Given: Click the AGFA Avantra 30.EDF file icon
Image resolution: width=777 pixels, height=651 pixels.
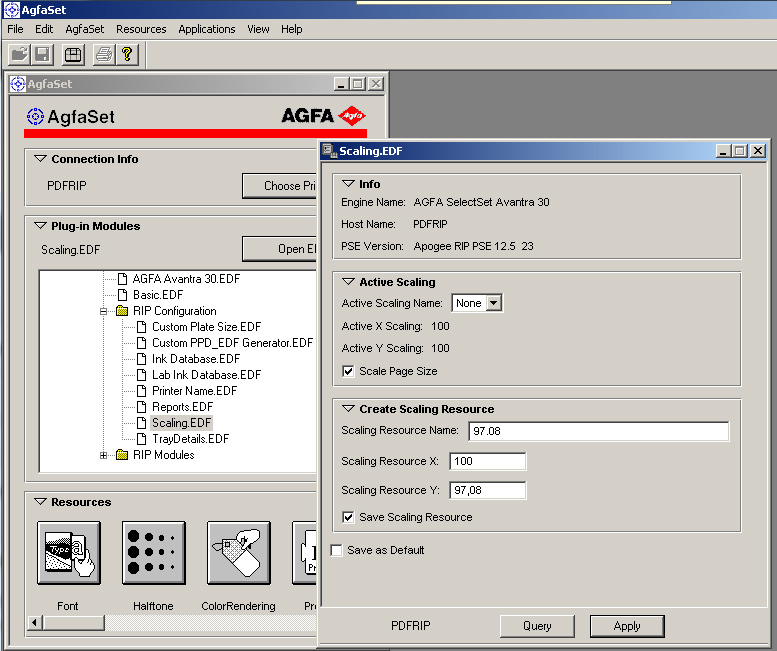Looking at the screenshot, I should click(122, 279).
